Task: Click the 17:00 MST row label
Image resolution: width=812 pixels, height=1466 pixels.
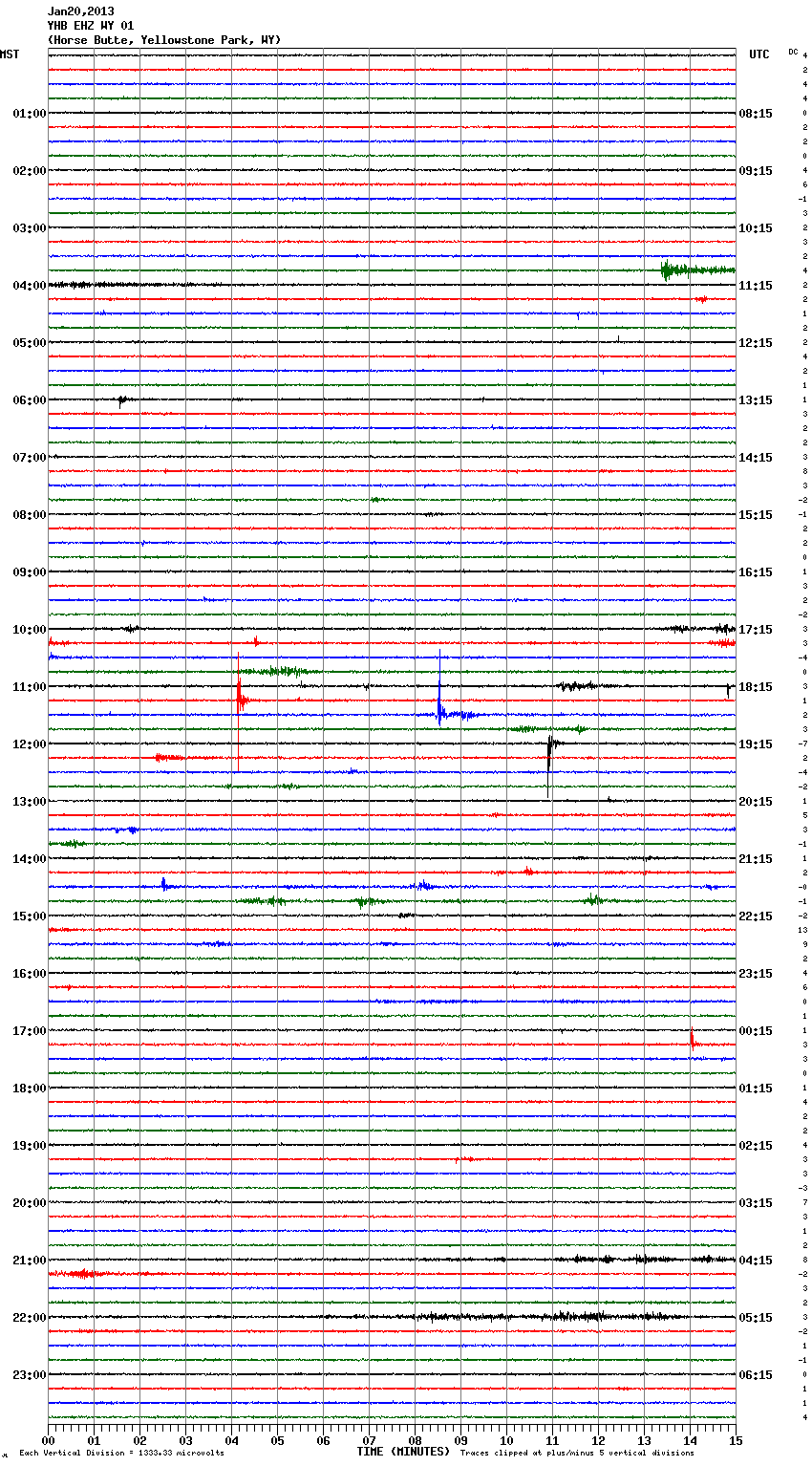Action: (x=29, y=1031)
